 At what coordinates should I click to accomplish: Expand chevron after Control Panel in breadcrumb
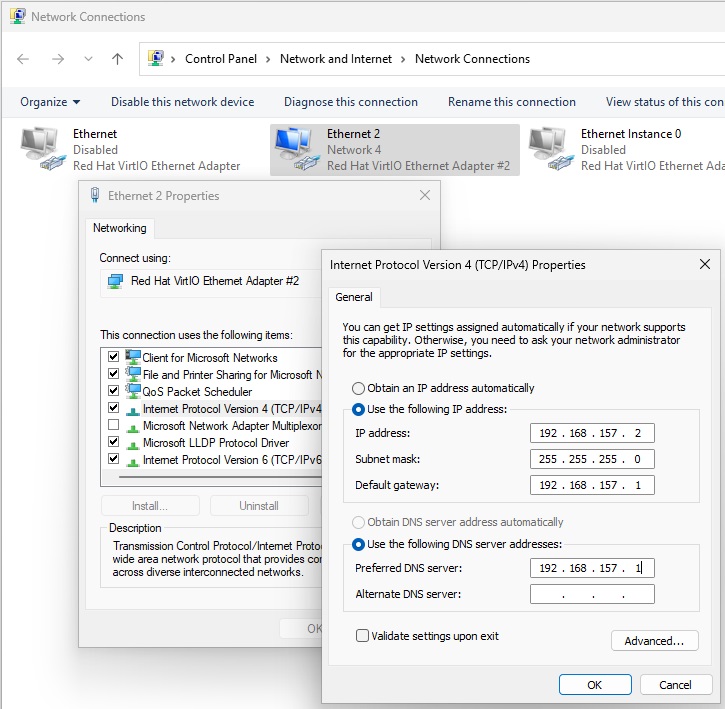point(268,59)
